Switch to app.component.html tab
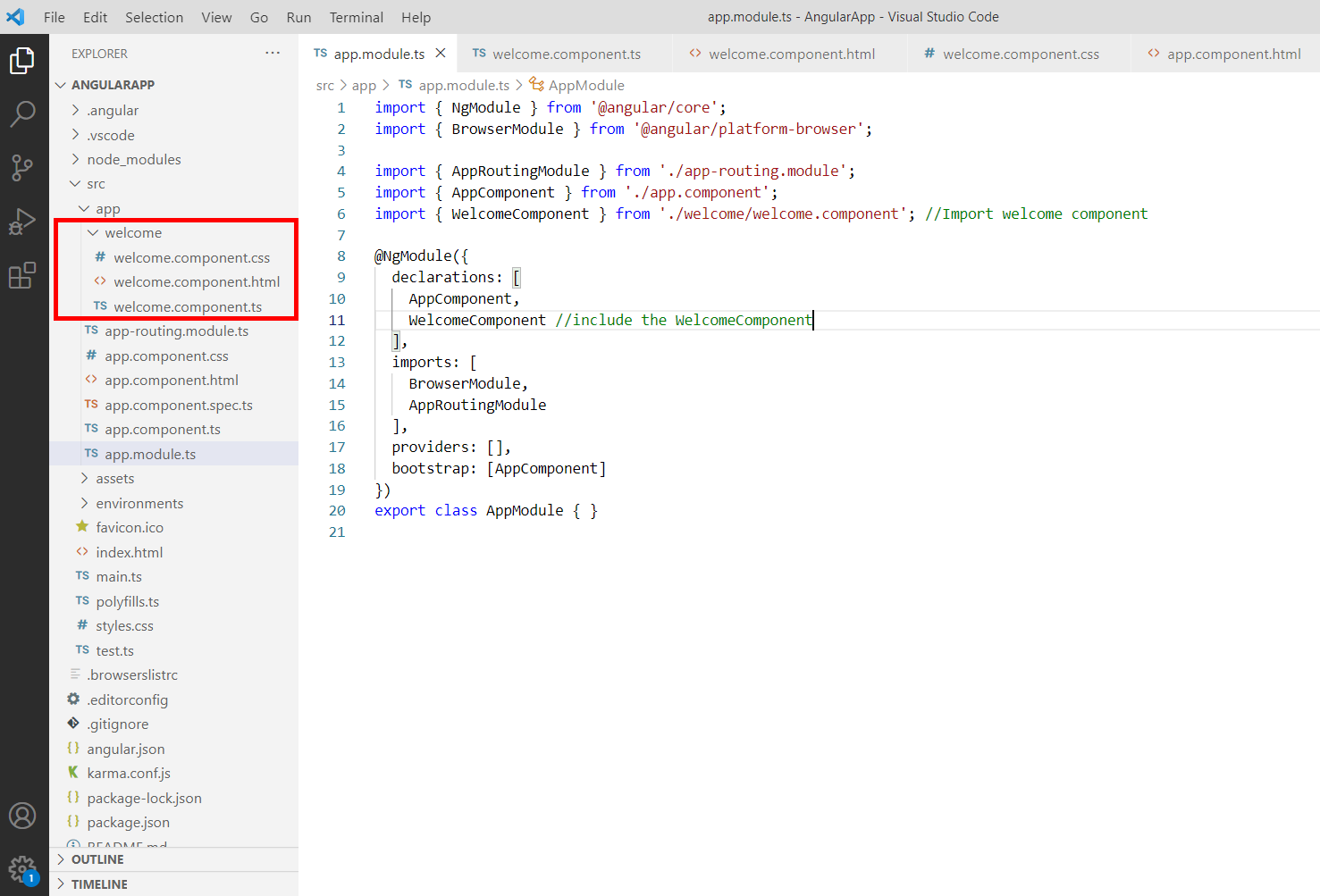1320x896 pixels. (x=1225, y=54)
